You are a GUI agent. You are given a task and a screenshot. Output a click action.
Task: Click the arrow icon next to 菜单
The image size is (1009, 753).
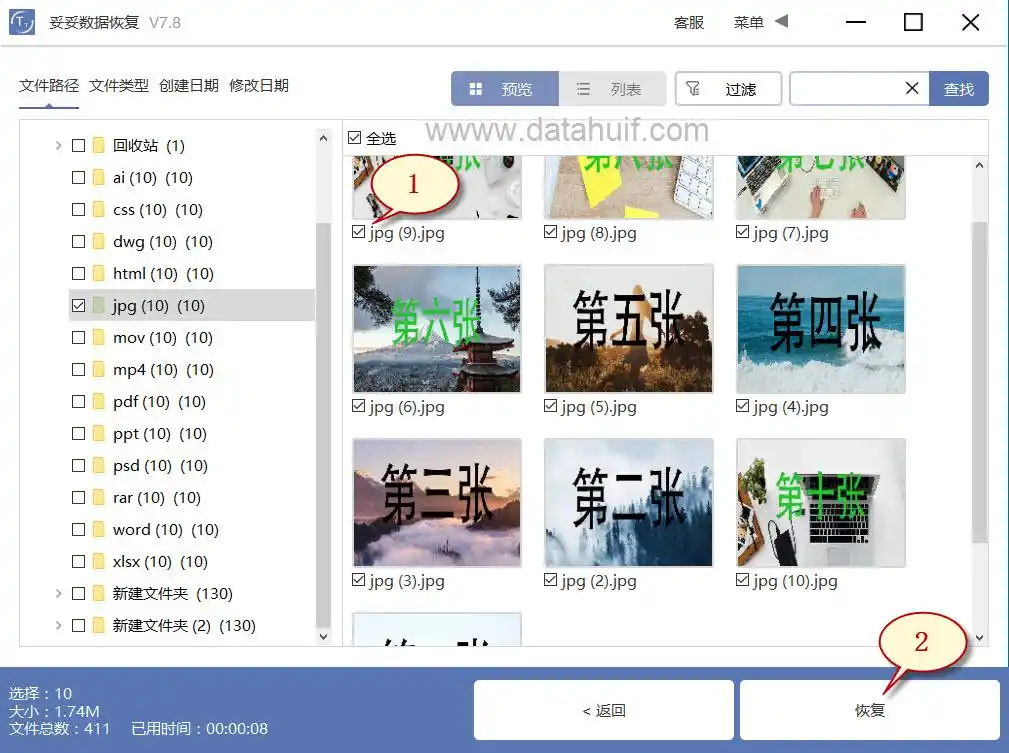click(x=780, y=21)
